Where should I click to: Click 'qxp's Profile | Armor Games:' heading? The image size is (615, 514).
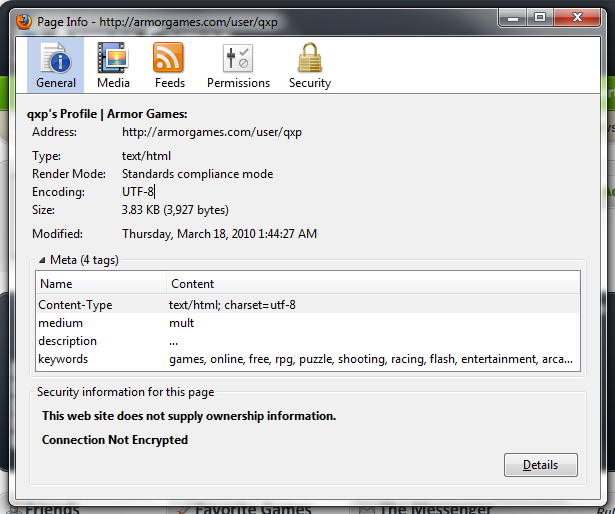pos(107,114)
